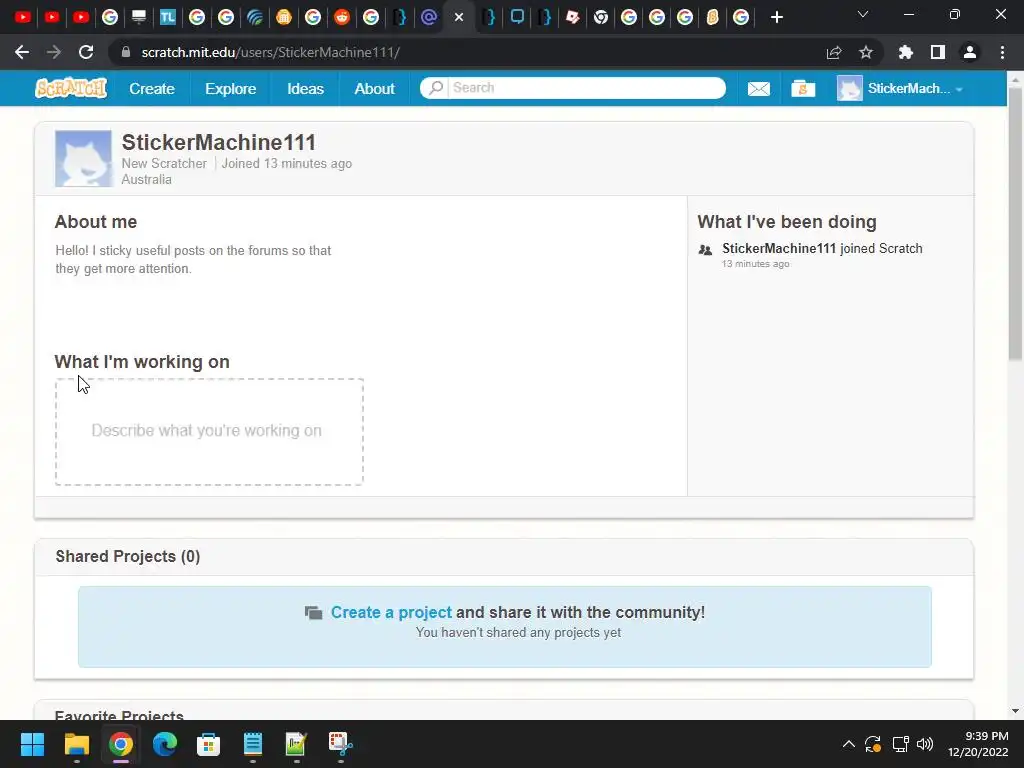
Task: Open StickerMachine111 link in activity feed
Action: [x=778, y=248]
